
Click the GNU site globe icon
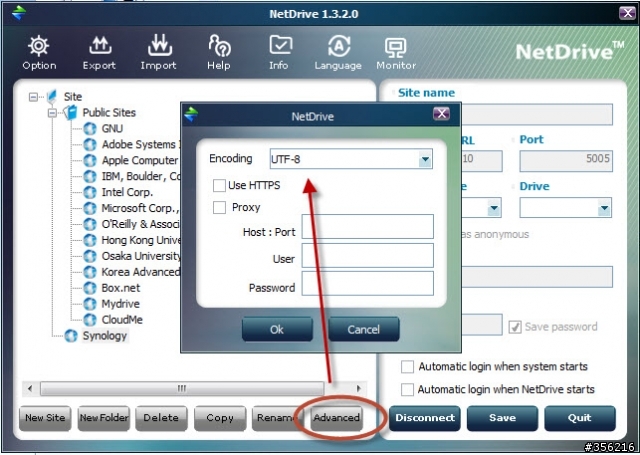[90, 129]
